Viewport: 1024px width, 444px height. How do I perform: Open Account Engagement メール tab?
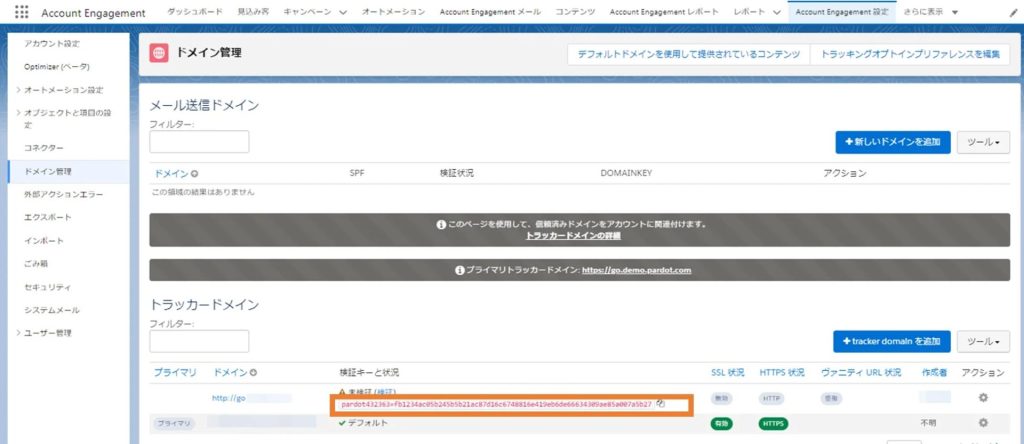[490, 12]
